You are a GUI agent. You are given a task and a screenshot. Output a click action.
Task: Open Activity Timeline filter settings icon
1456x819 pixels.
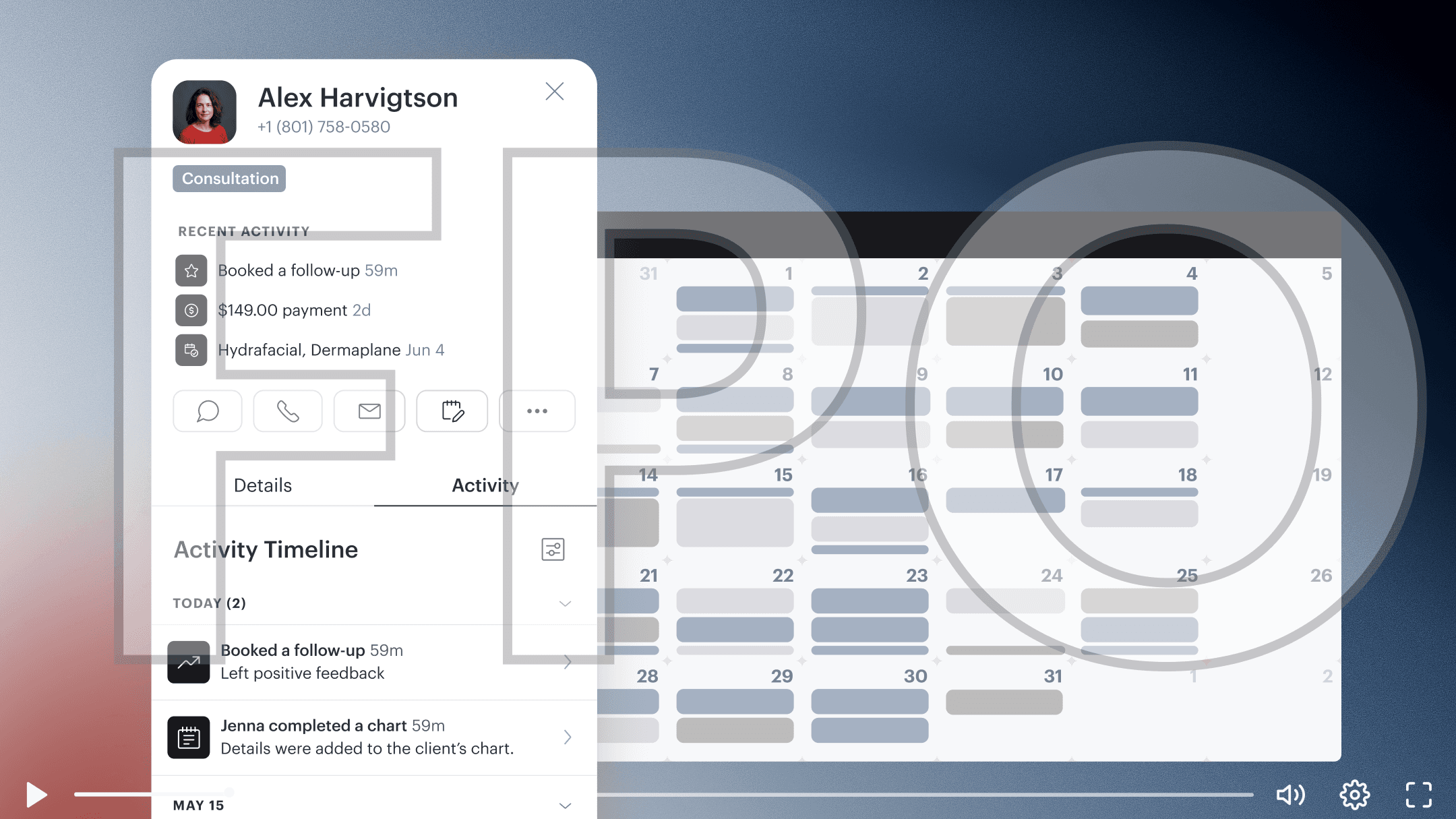pos(553,549)
